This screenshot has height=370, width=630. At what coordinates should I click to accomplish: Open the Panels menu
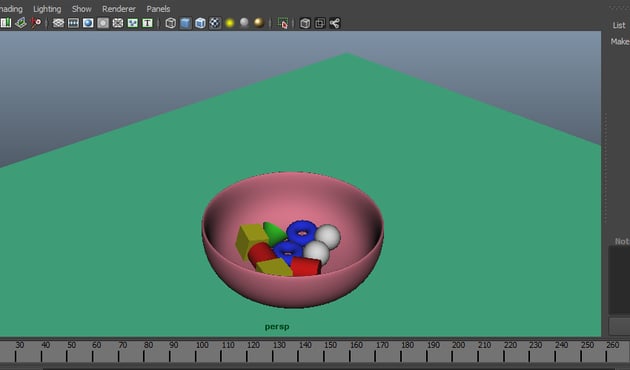pyautogui.click(x=158, y=9)
